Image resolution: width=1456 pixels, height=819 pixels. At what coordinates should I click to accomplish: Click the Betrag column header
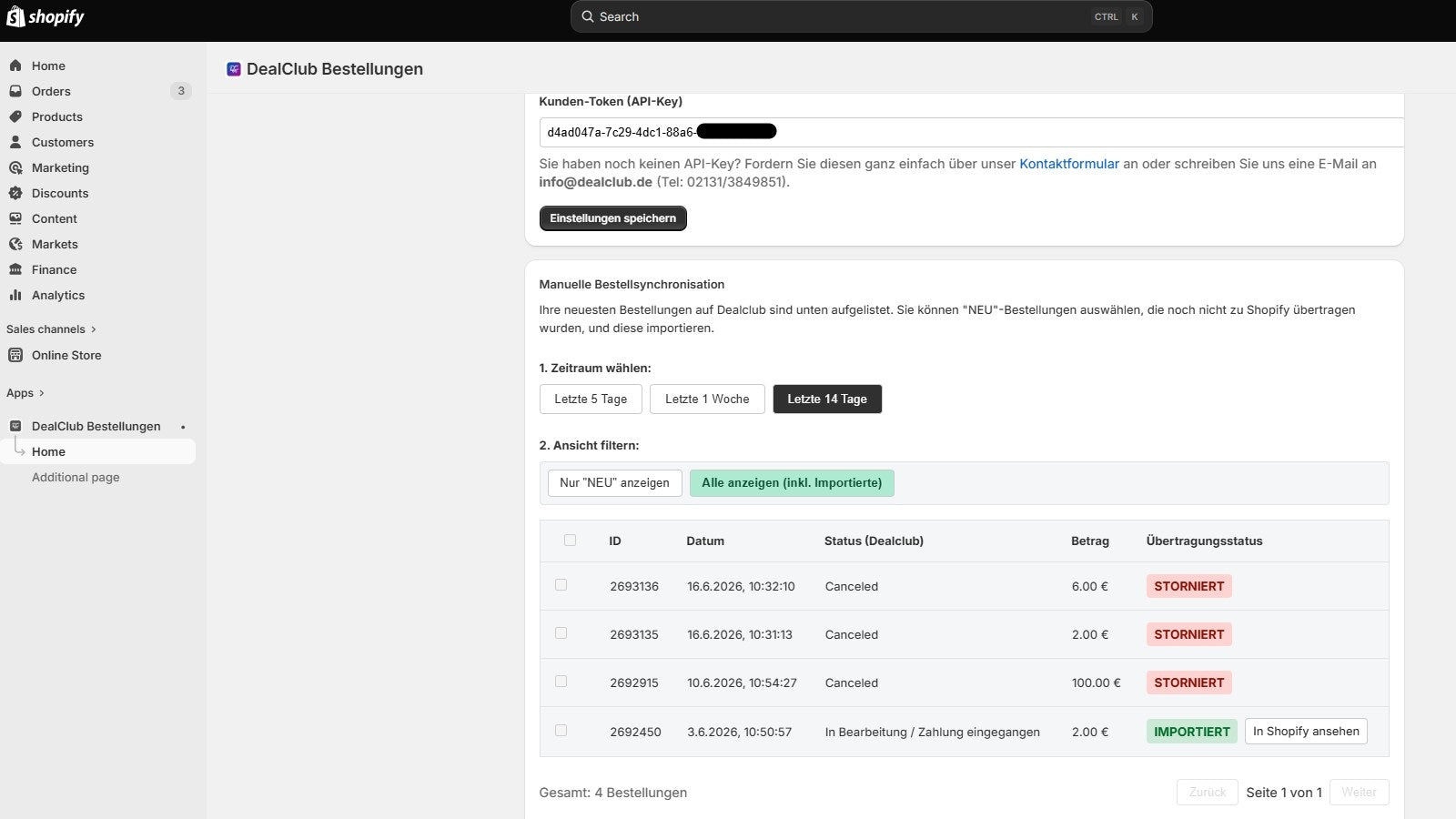click(1090, 541)
